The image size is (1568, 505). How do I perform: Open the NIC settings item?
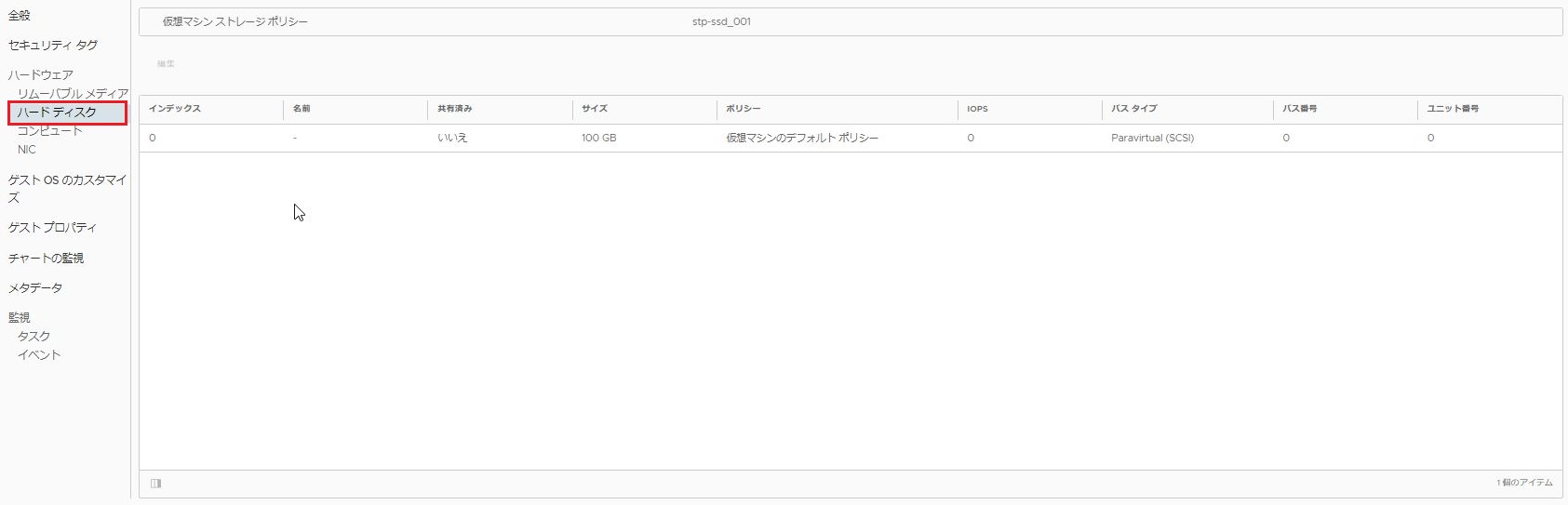point(27,150)
